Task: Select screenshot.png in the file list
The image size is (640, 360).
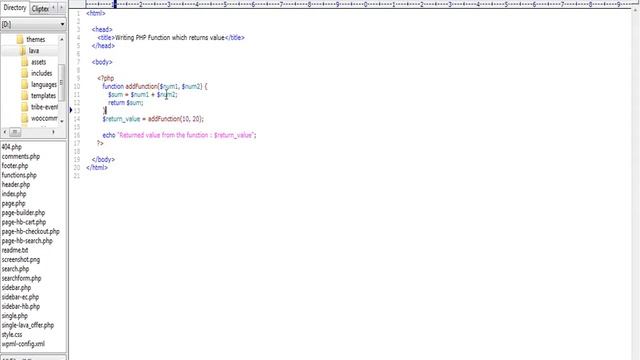Action: 21,260
